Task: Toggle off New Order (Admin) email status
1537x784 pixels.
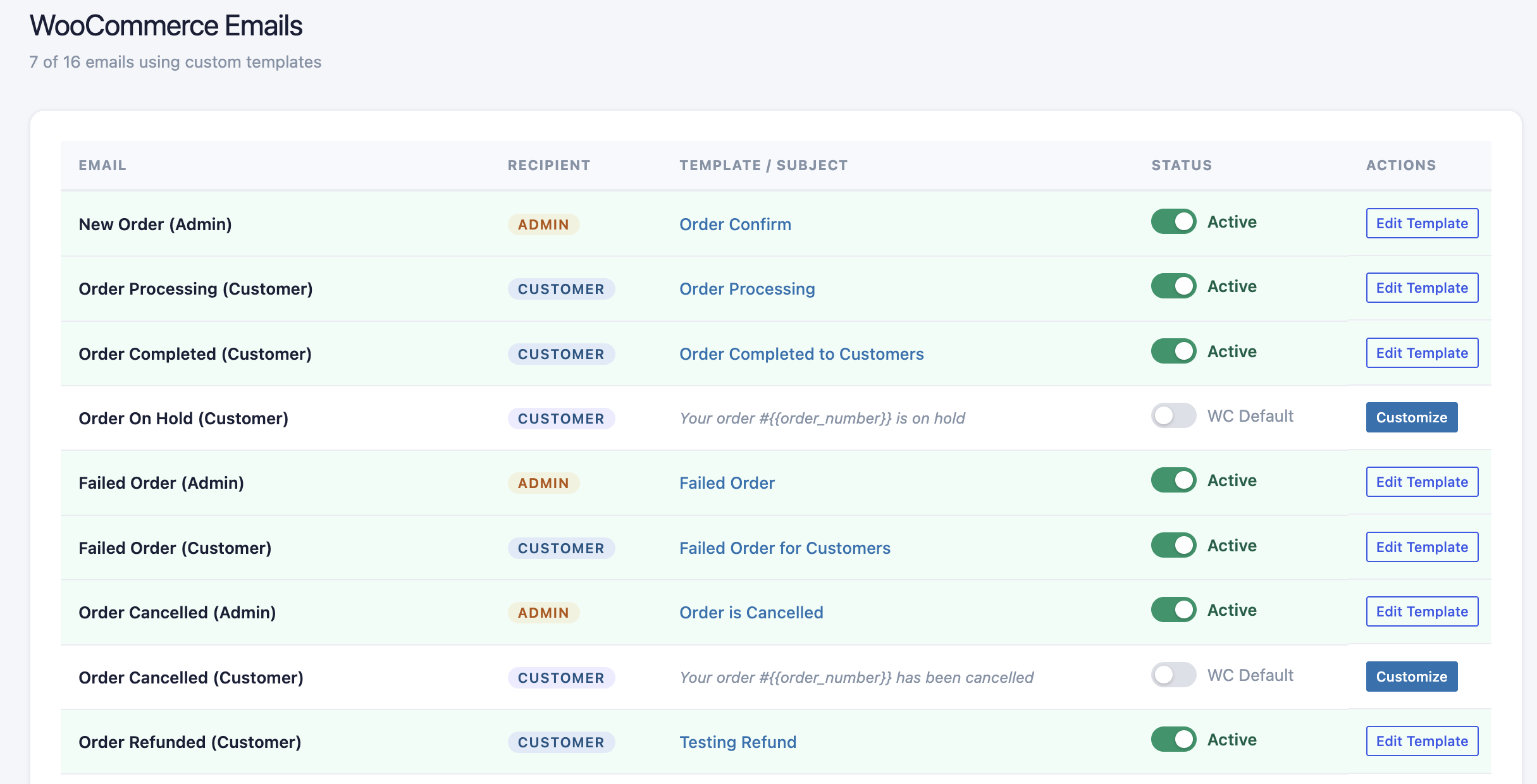Action: (1173, 222)
